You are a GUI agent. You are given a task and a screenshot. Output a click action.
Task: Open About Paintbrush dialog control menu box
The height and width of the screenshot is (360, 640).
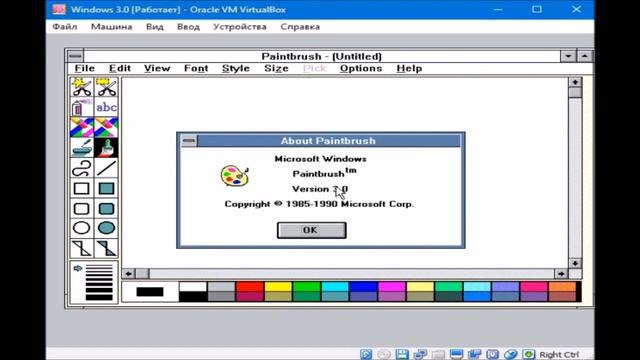point(189,141)
